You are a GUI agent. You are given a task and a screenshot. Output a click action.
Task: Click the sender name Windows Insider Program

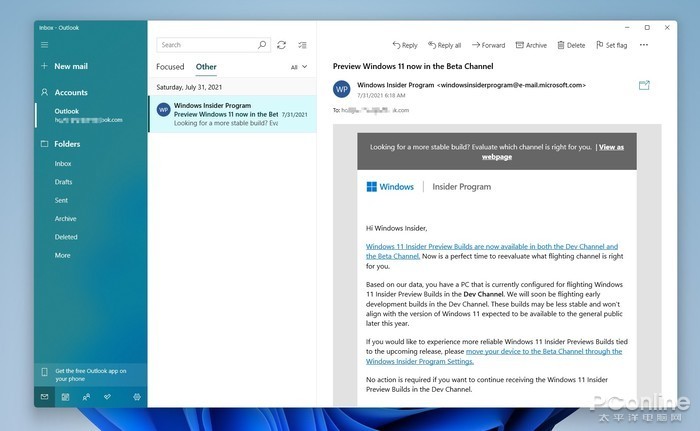pyautogui.click(x=396, y=85)
